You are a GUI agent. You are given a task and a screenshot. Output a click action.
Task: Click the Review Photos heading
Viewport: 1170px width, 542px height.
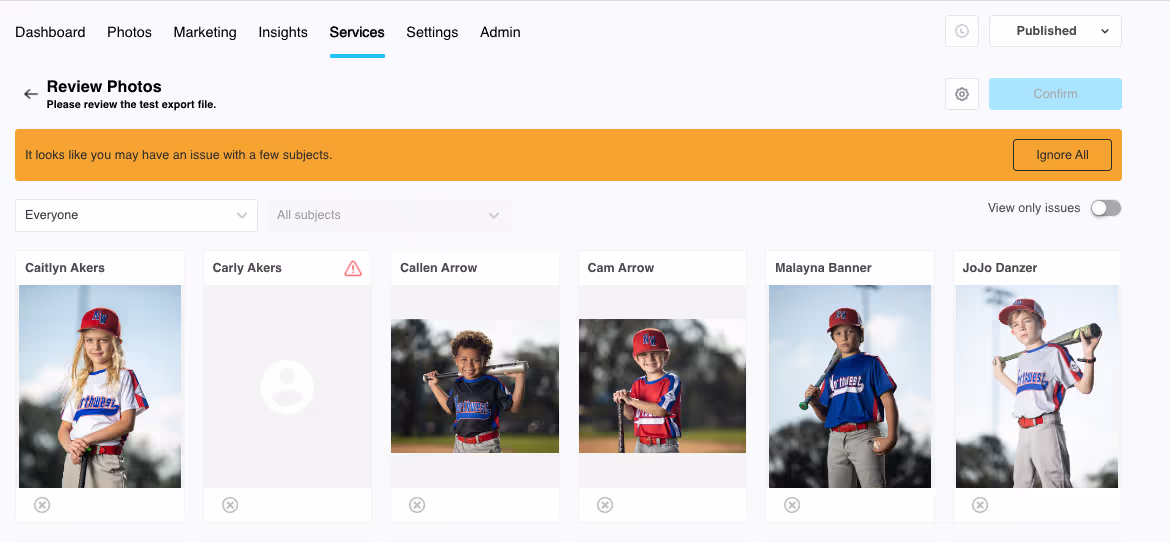[104, 87]
